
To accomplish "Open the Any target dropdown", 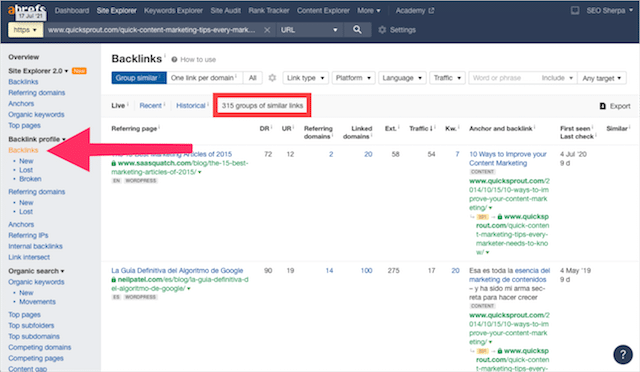I will [x=602, y=78].
